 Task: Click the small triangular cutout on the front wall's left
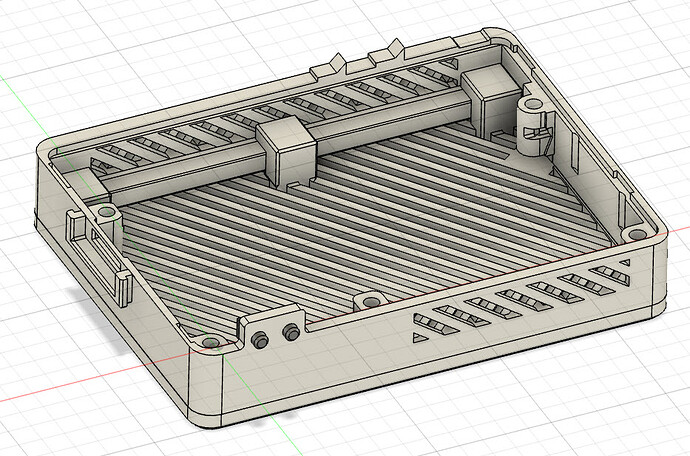pyautogui.click(x=419, y=338)
